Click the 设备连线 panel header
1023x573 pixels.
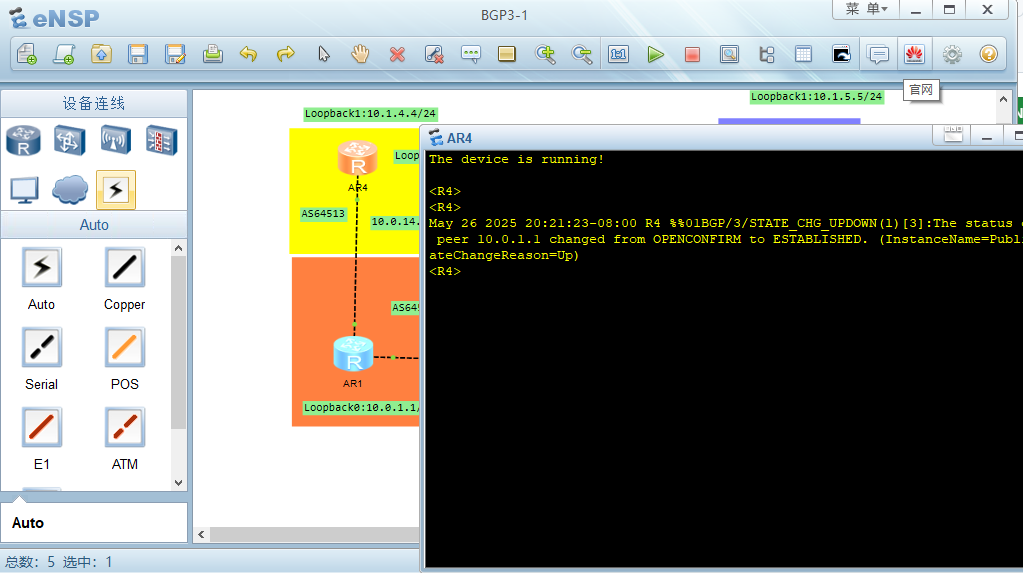click(x=94, y=104)
